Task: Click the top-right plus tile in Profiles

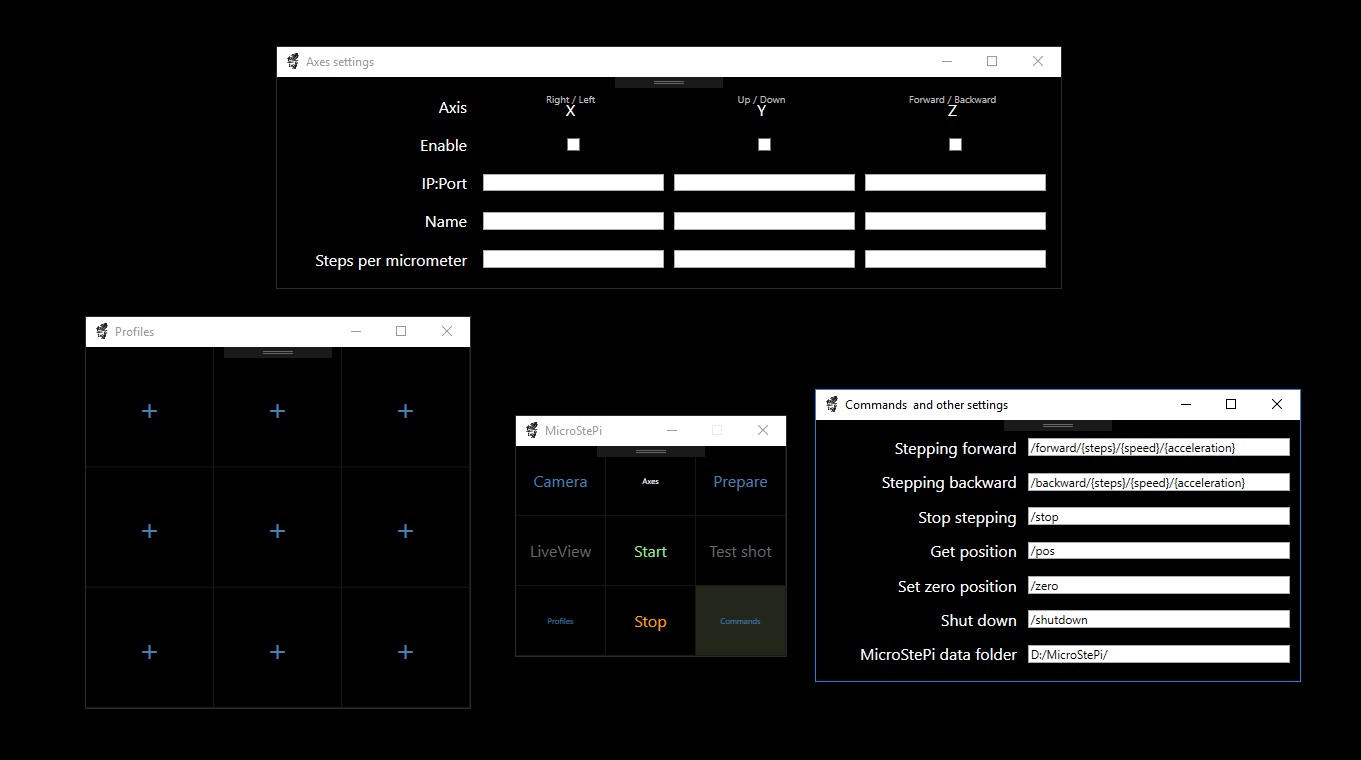Action: 405,411
